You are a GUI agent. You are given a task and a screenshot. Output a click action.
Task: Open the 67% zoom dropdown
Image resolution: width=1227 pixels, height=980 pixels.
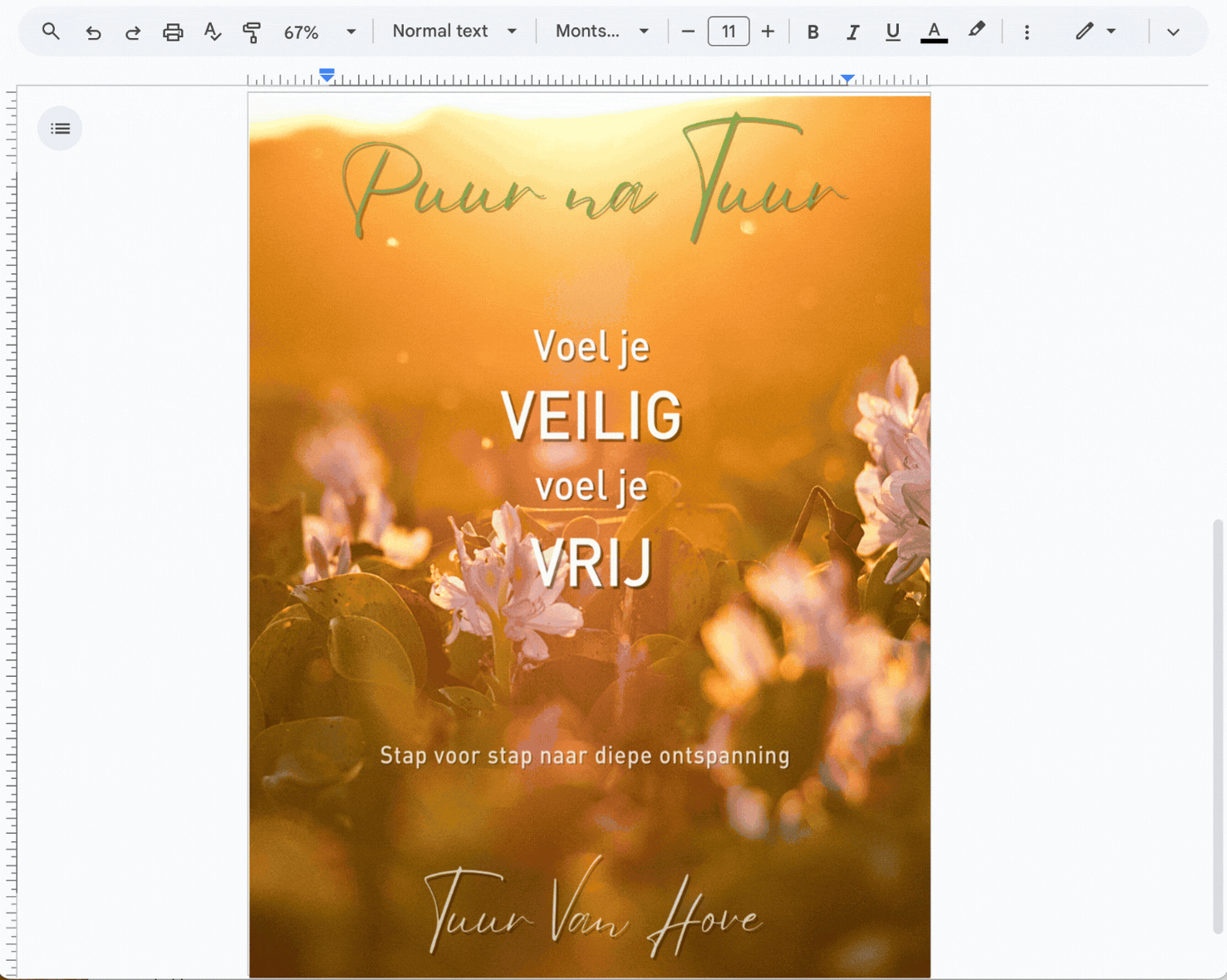point(320,32)
